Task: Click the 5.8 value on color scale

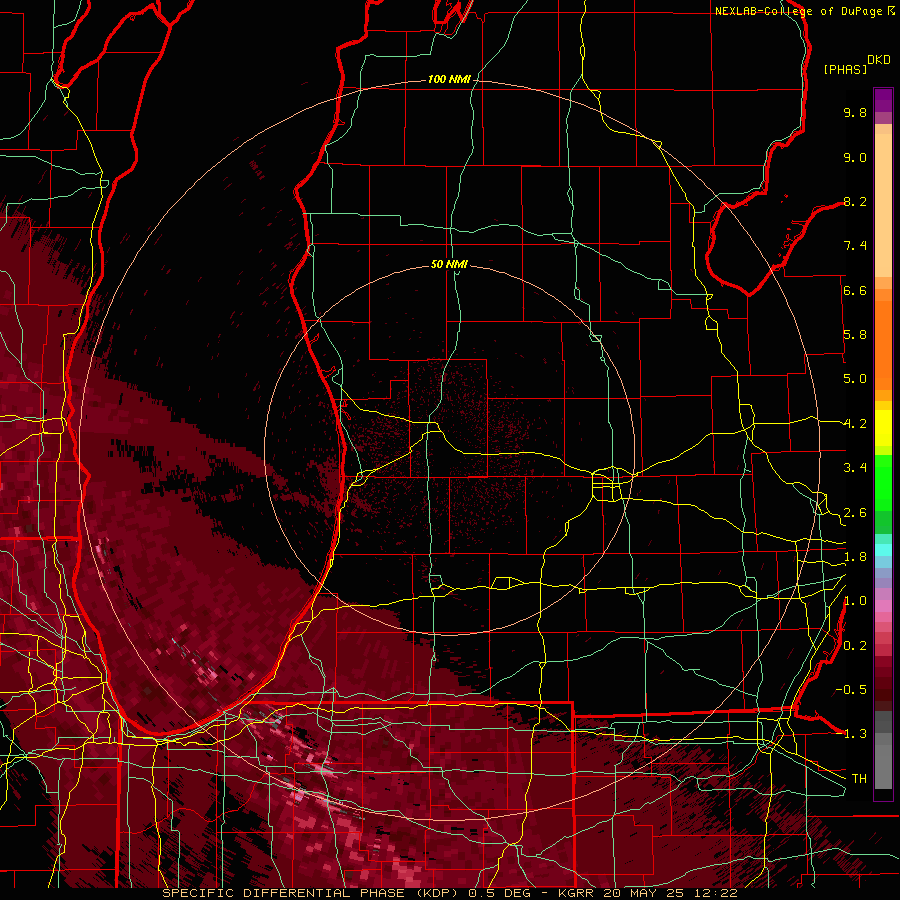Action: (x=855, y=335)
